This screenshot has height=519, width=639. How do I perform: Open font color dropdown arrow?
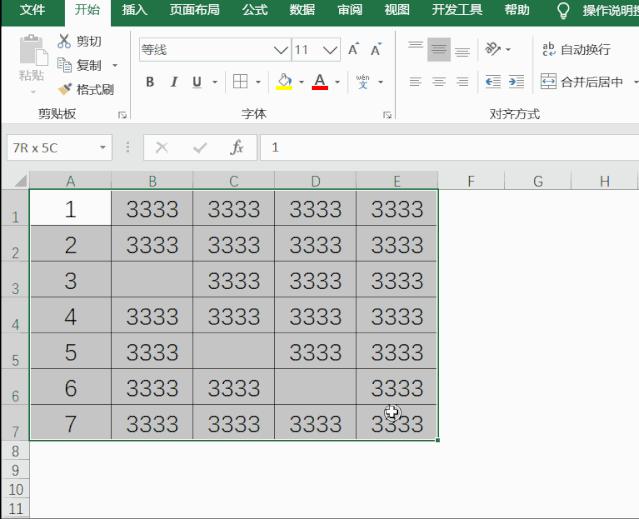(x=337, y=82)
